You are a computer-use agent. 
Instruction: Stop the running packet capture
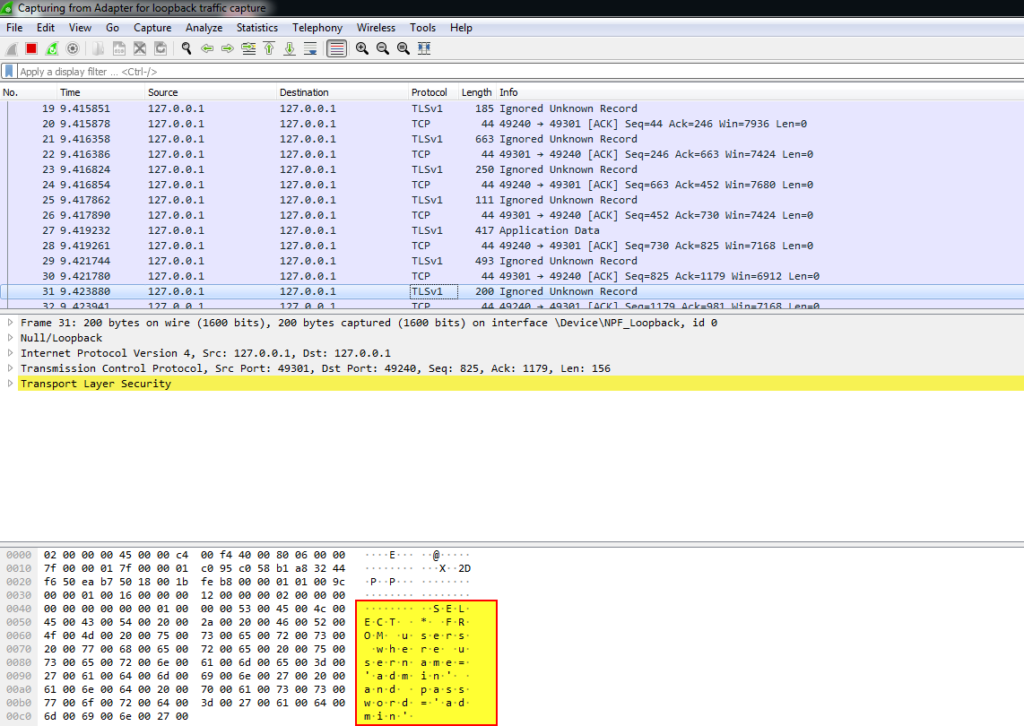click(x=31, y=48)
